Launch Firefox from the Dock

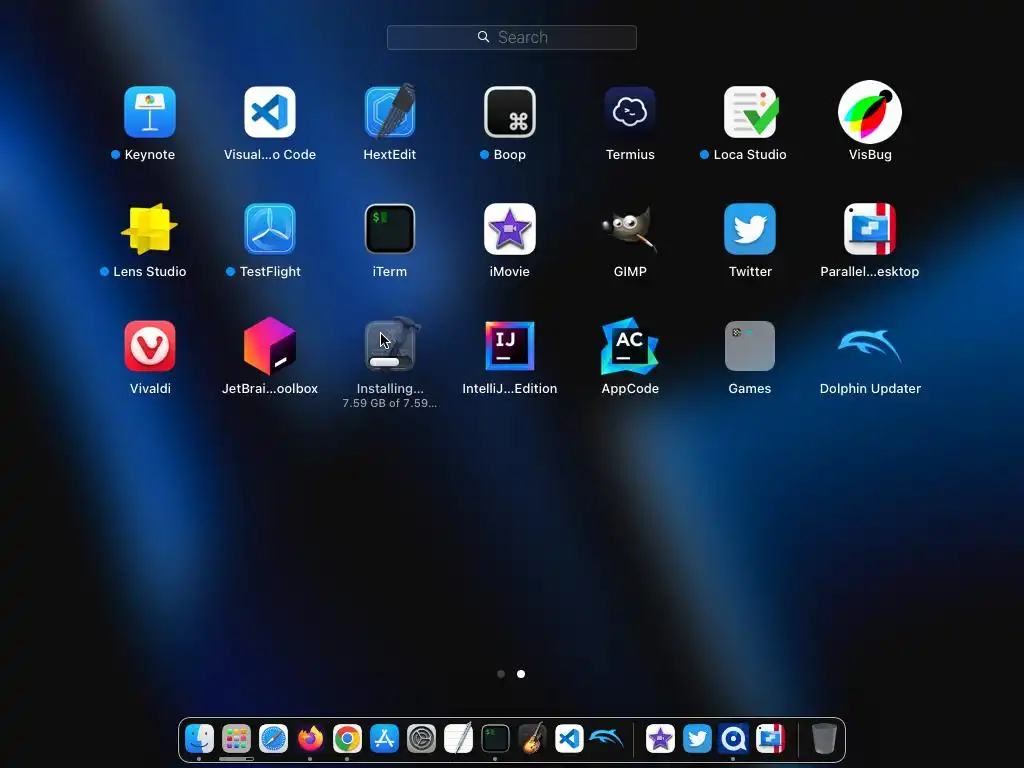(x=310, y=739)
